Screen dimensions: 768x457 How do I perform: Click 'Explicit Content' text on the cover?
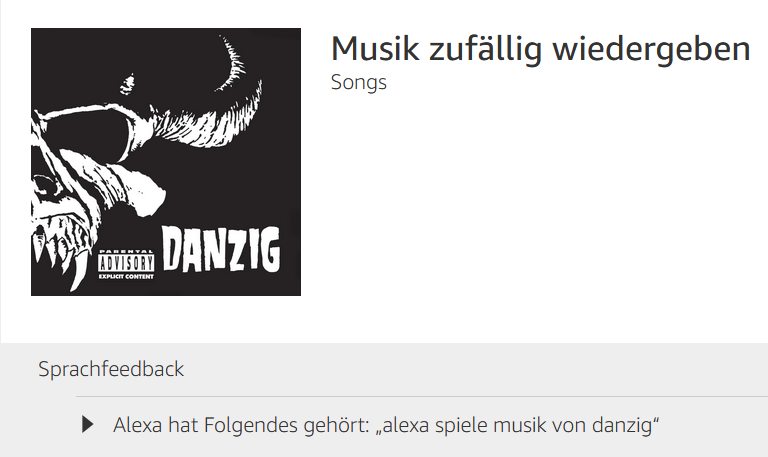126,276
